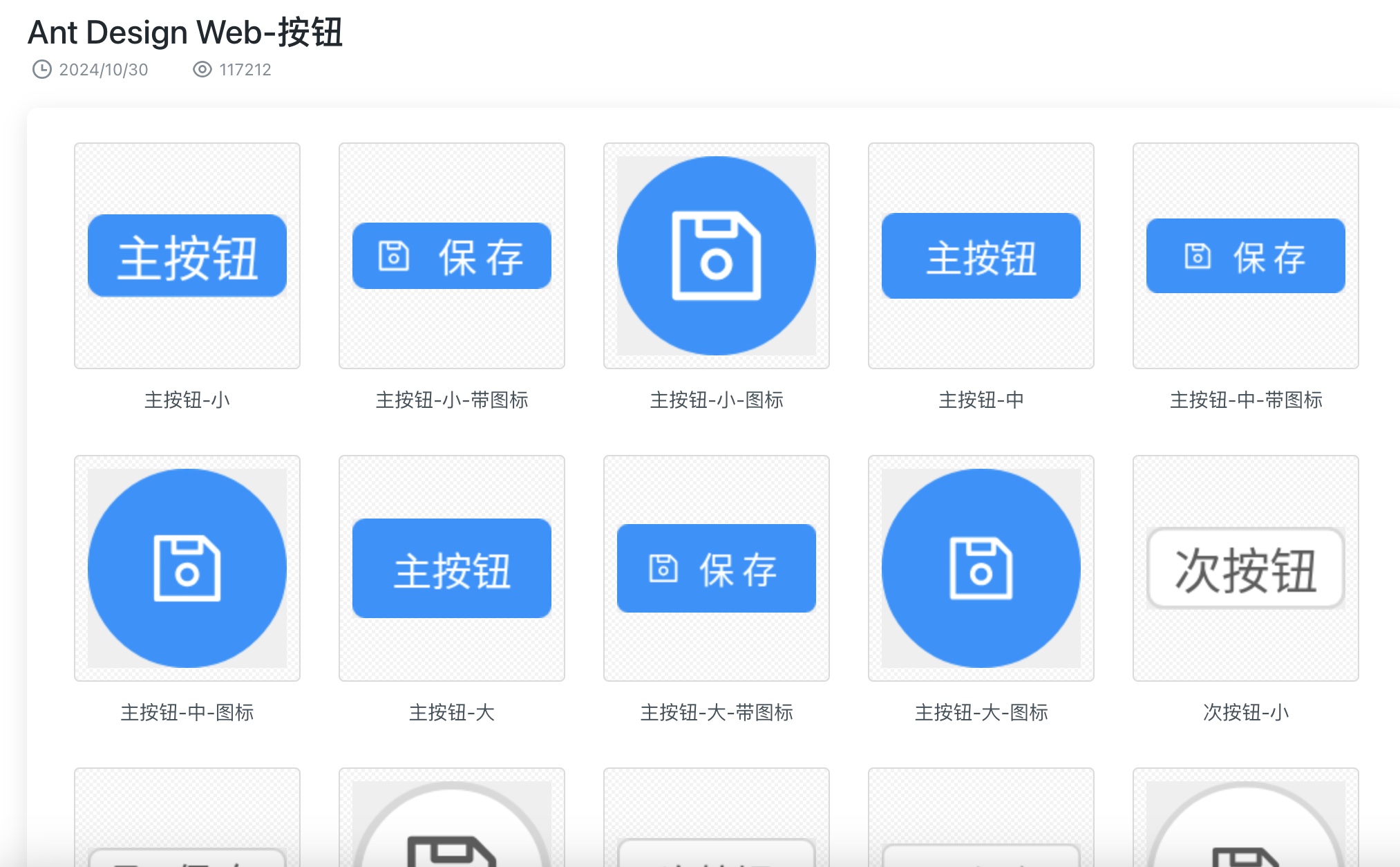
Task: Click the clock icon beside the date
Action: (42, 69)
